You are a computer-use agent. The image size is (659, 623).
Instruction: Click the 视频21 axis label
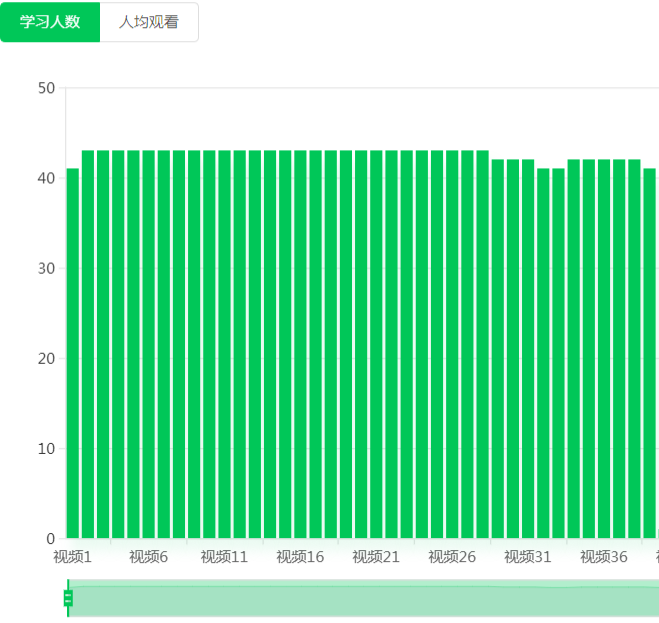[377, 557]
